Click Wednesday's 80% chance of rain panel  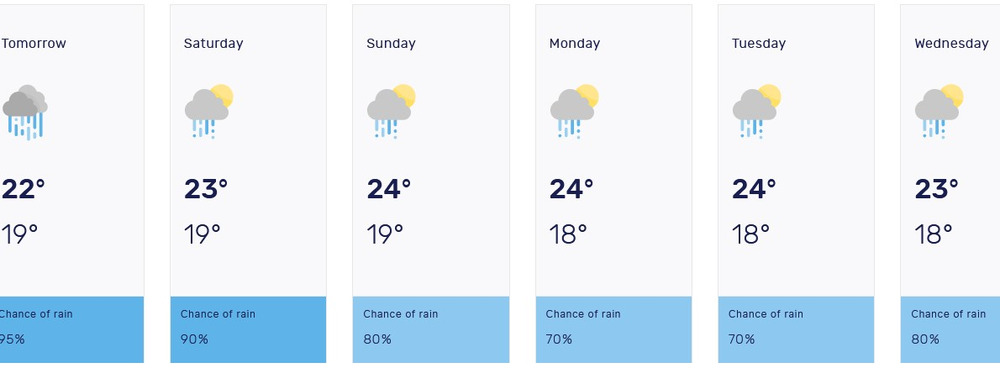click(x=950, y=329)
